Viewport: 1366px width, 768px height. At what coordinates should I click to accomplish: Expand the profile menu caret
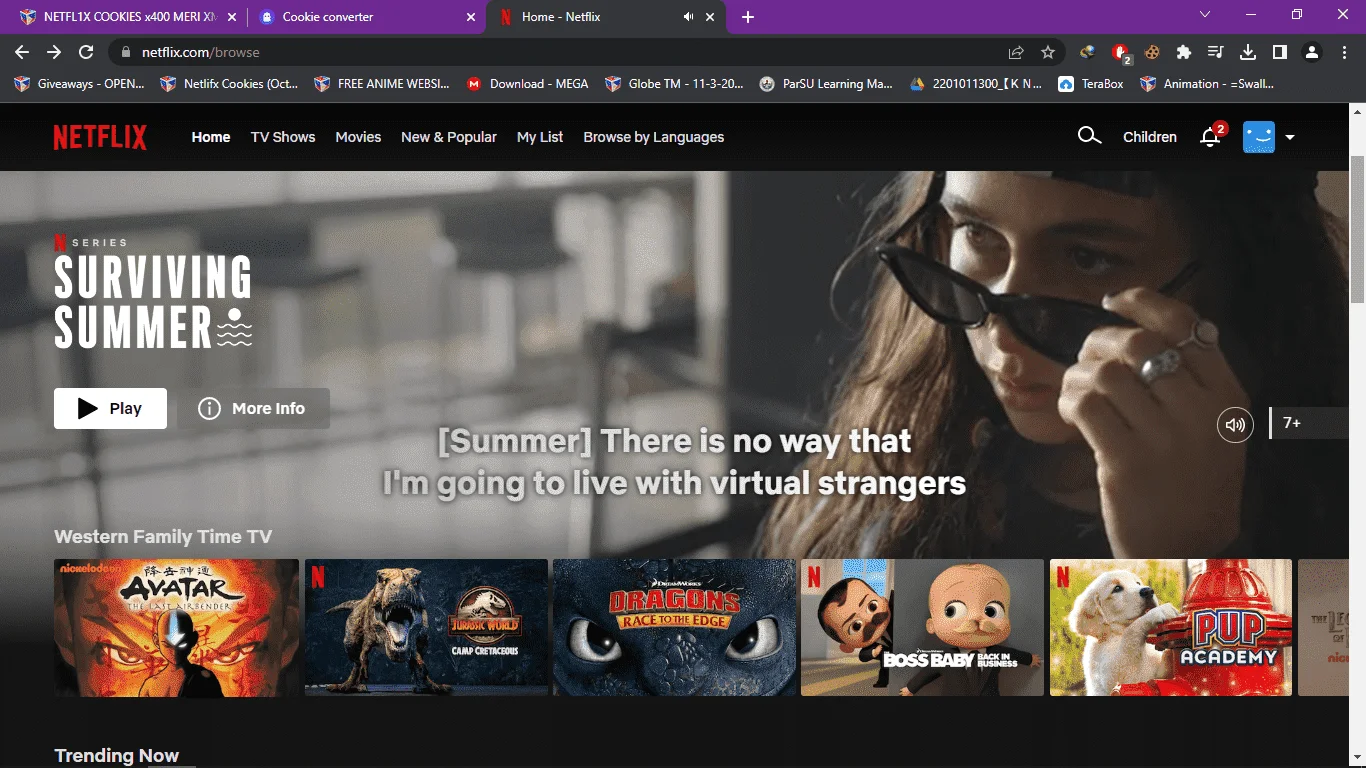[1290, 138]
